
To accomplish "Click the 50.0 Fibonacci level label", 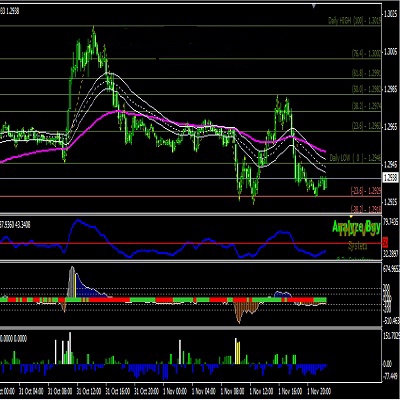I will (x=366, y=89).
